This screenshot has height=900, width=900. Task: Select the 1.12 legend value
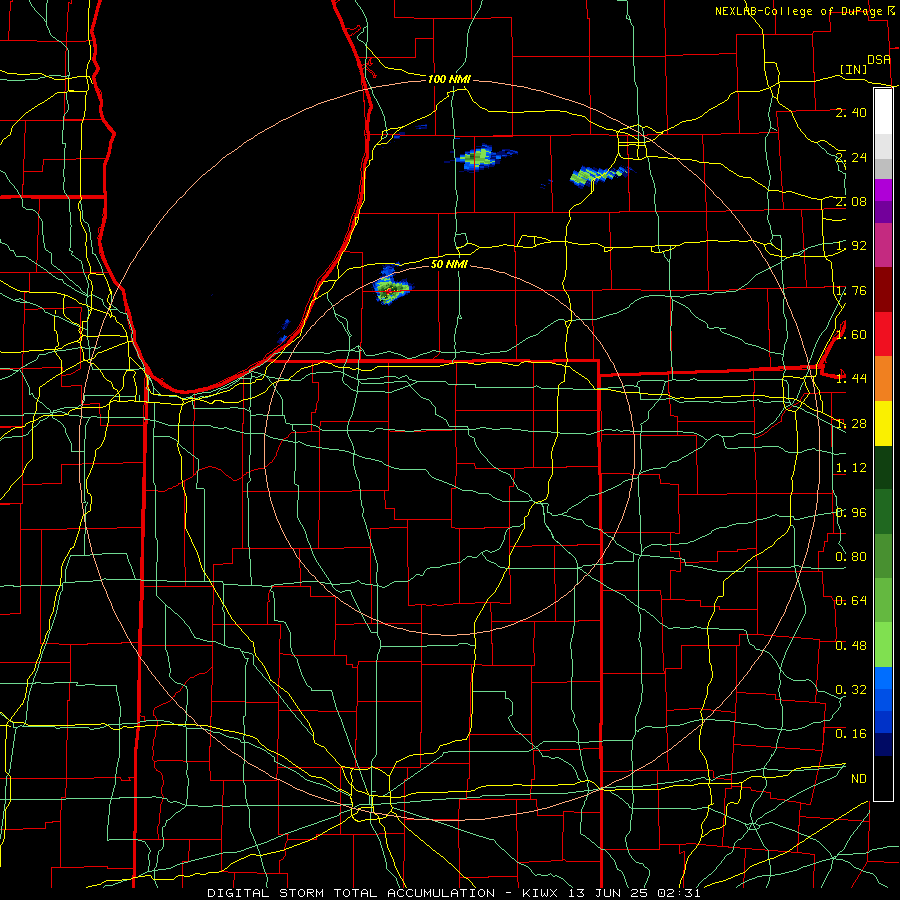click(851, 468)
